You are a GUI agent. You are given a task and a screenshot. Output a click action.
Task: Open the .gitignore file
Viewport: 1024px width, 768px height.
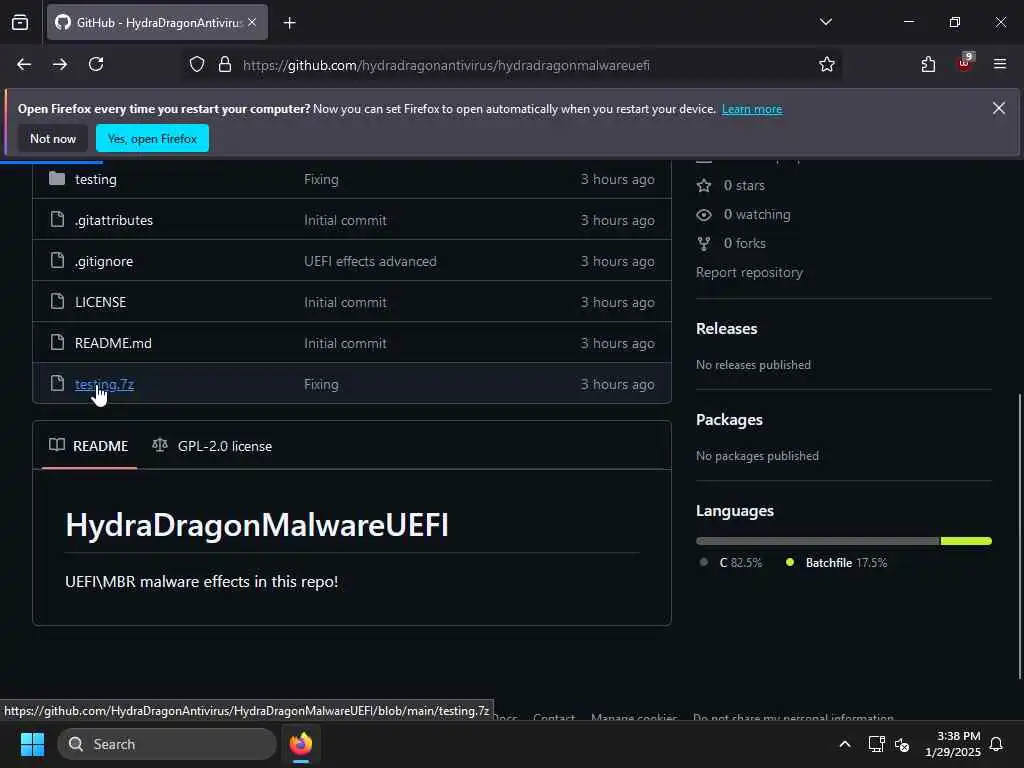(x=104, y=261)
